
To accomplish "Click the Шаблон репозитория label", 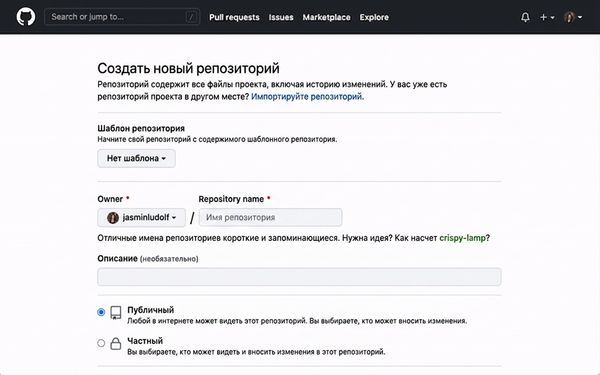I will pos(141,128).
